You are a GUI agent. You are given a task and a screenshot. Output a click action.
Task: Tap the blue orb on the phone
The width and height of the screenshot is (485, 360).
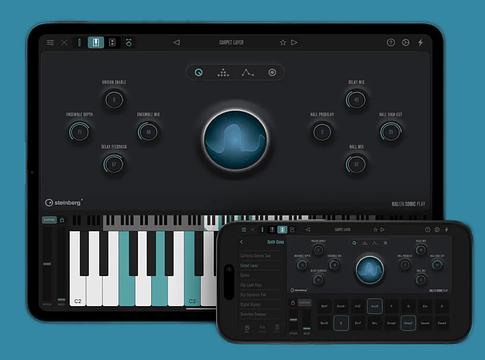[x=369, y=270]
